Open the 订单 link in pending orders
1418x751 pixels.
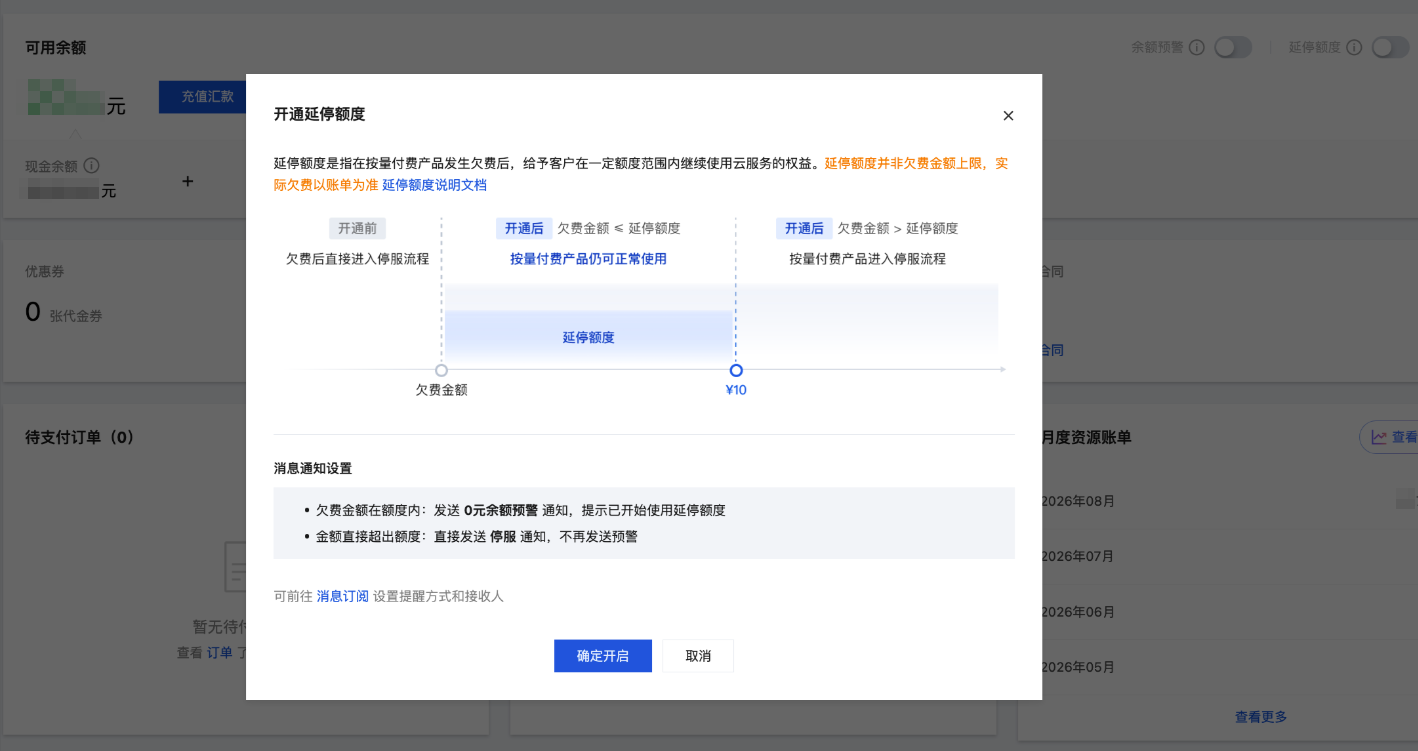click(220, 652)
